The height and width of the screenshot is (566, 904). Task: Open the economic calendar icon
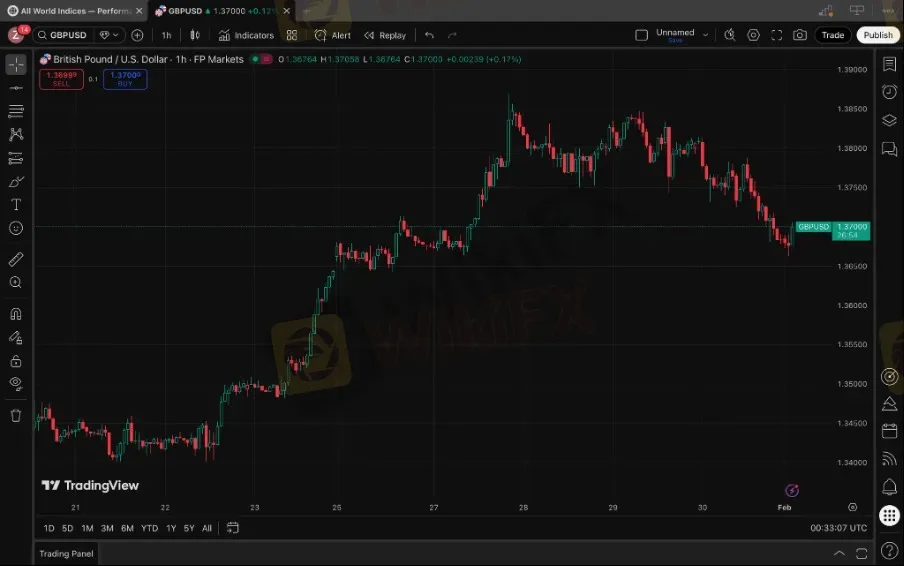(x=890, y=431)
